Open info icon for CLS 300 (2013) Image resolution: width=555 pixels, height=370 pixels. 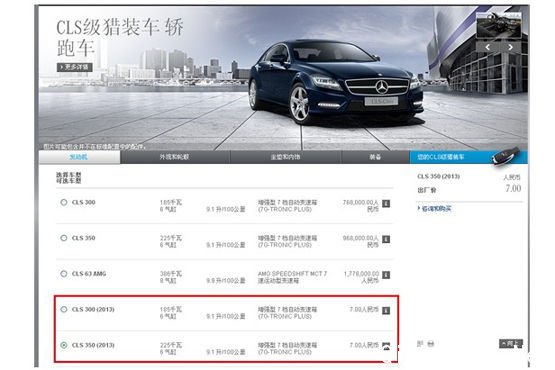(x=386, y=311)
